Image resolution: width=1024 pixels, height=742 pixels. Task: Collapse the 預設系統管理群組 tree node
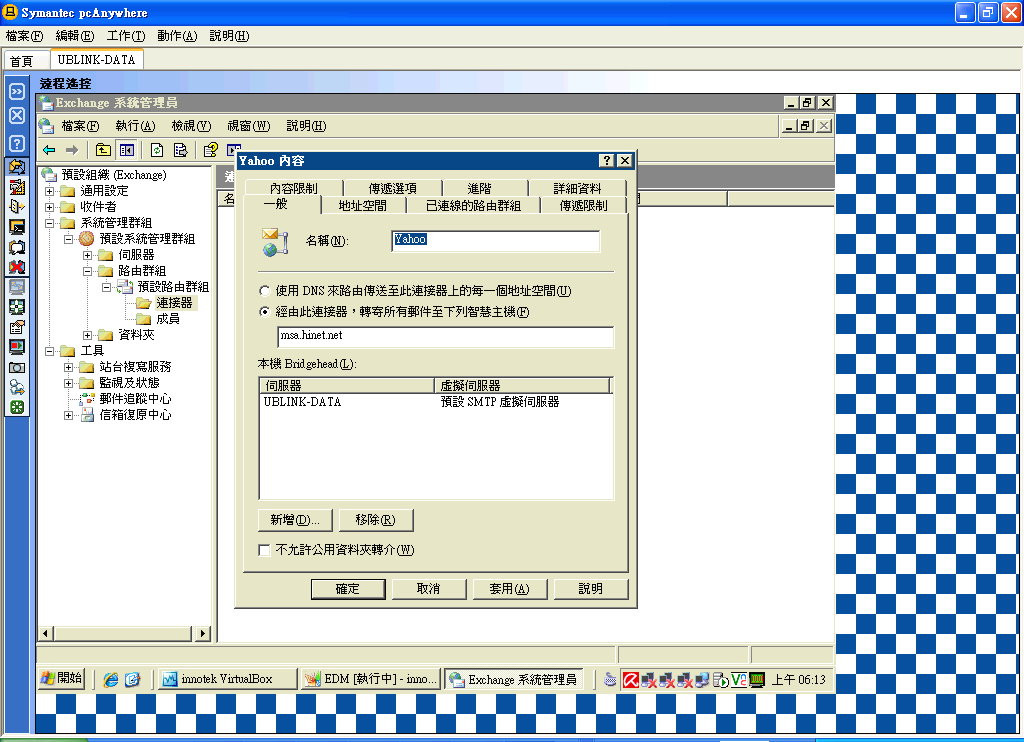(69, 239)
